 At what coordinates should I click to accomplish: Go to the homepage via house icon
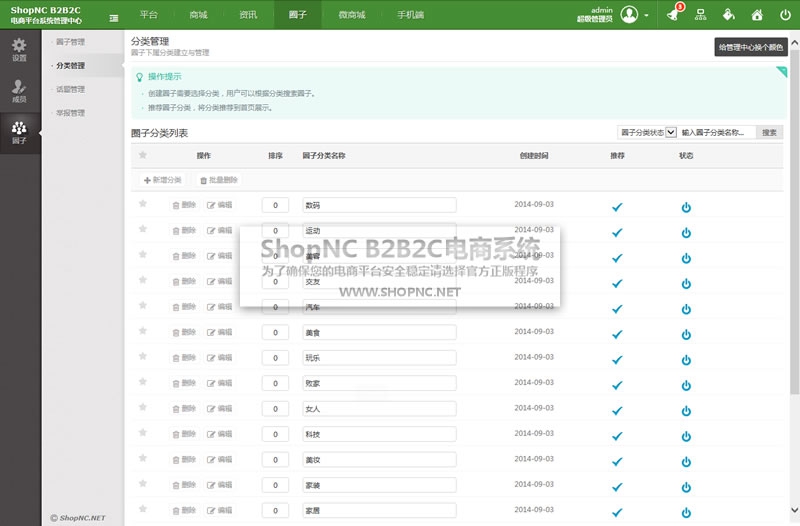[757, 15]
